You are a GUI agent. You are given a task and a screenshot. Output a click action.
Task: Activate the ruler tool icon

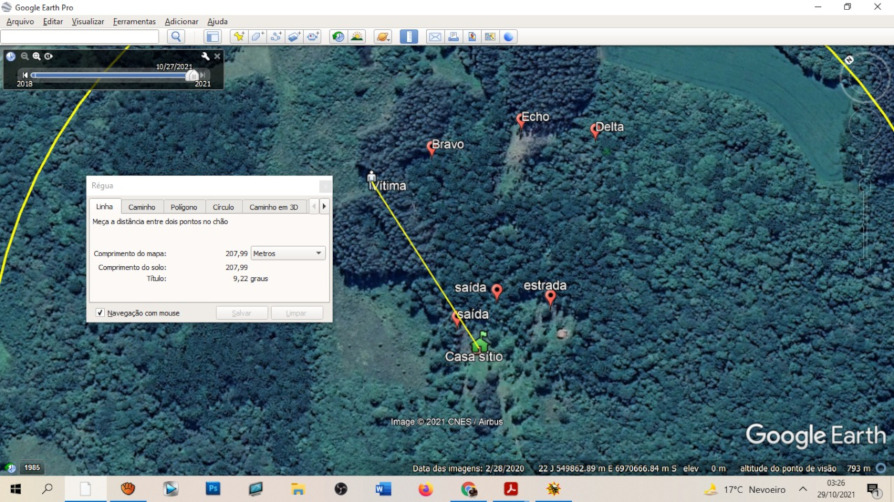[409, 37]
